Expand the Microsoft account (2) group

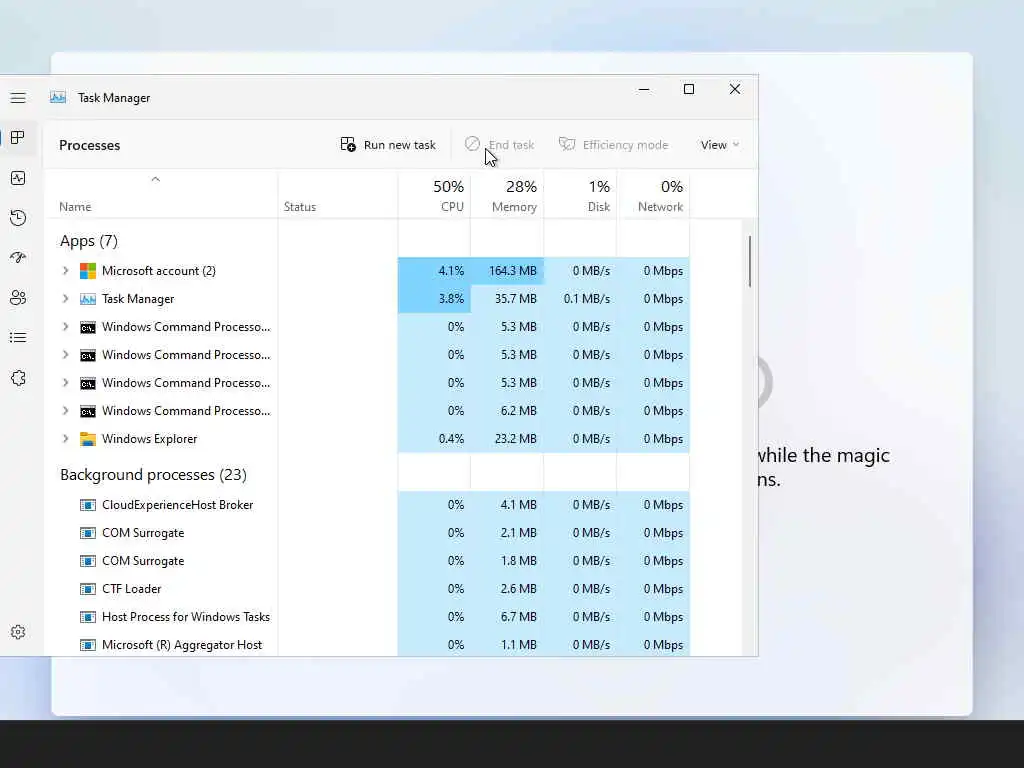coord(65,270)
